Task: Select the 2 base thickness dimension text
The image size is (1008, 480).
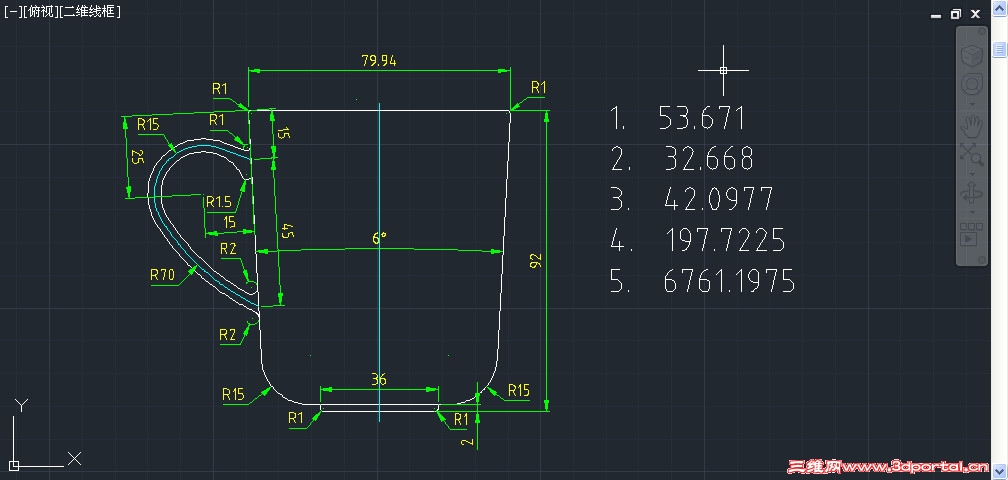Action: [468, 441]
